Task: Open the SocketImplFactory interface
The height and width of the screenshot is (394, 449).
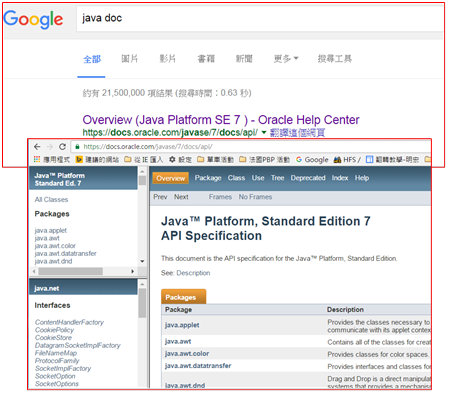Action: 63,368
